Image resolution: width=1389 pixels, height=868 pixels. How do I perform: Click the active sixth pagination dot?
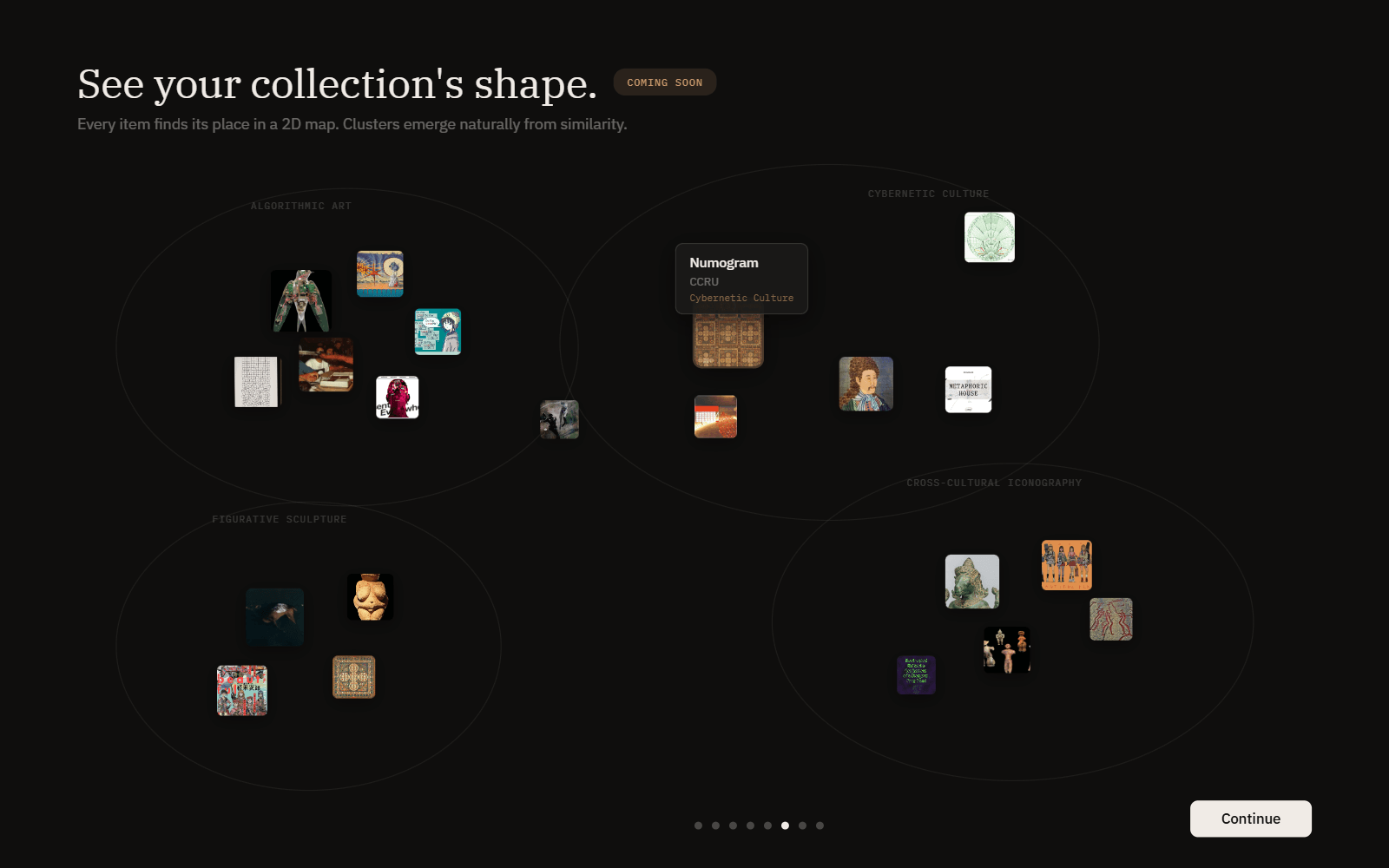coord(785,825)
